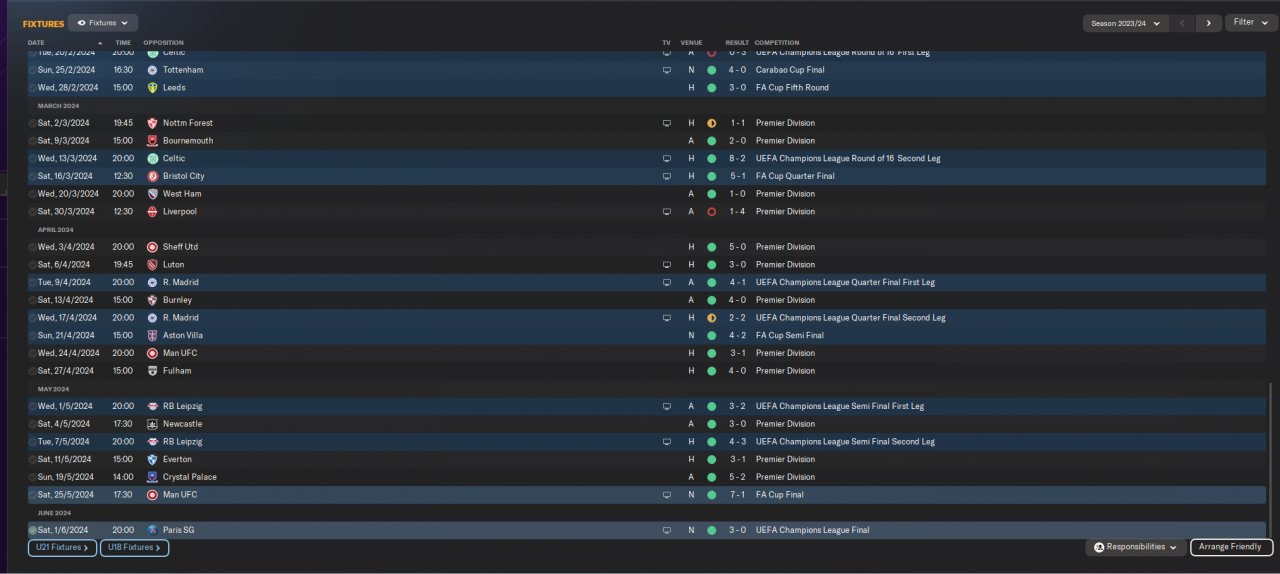Click the FA Cup Semi Final competition text
1280x574 pixels.
click(790, 335)
